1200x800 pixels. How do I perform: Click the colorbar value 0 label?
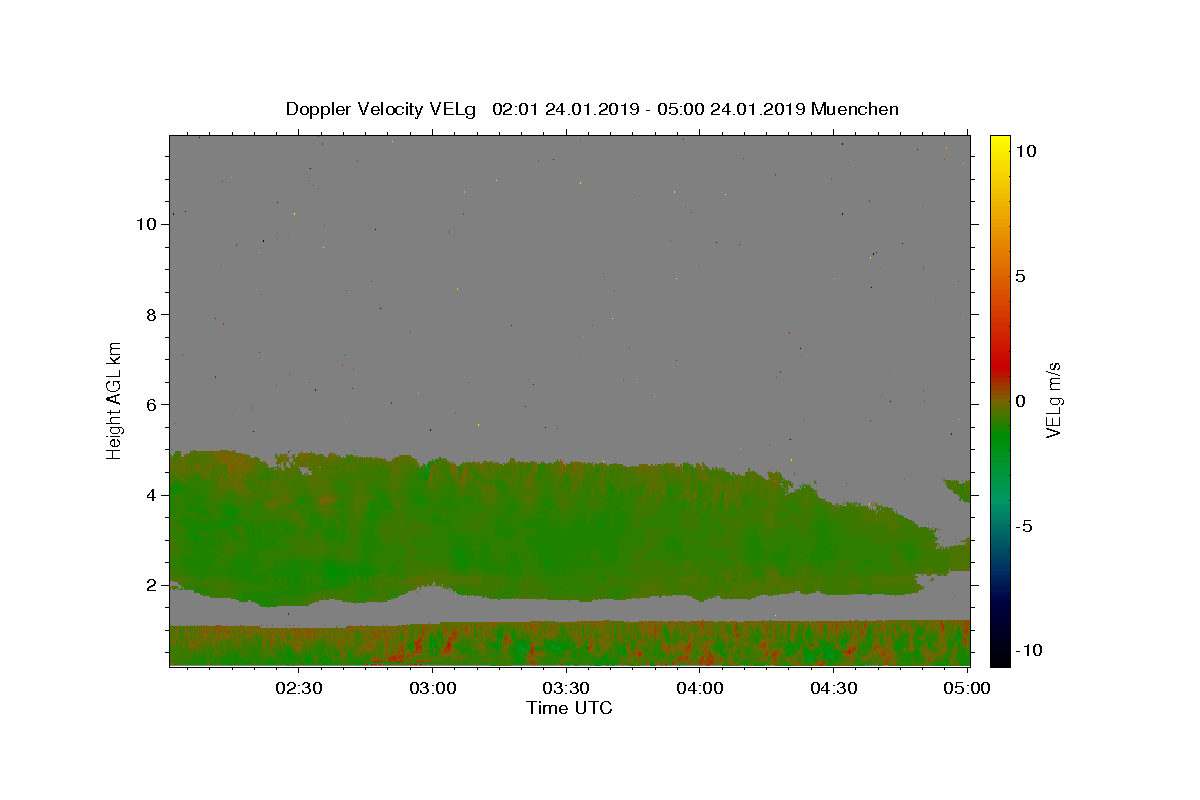click(x=1020, y=401)
